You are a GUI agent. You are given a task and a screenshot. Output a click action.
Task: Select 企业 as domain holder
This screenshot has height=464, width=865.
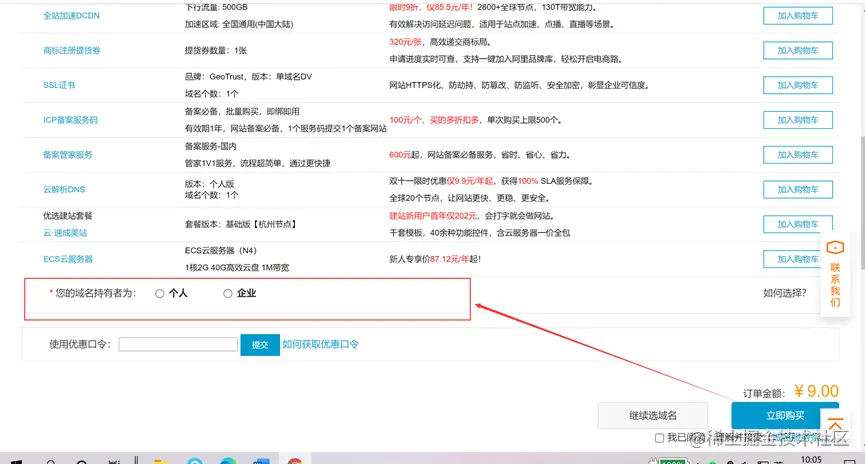(227, 294)
